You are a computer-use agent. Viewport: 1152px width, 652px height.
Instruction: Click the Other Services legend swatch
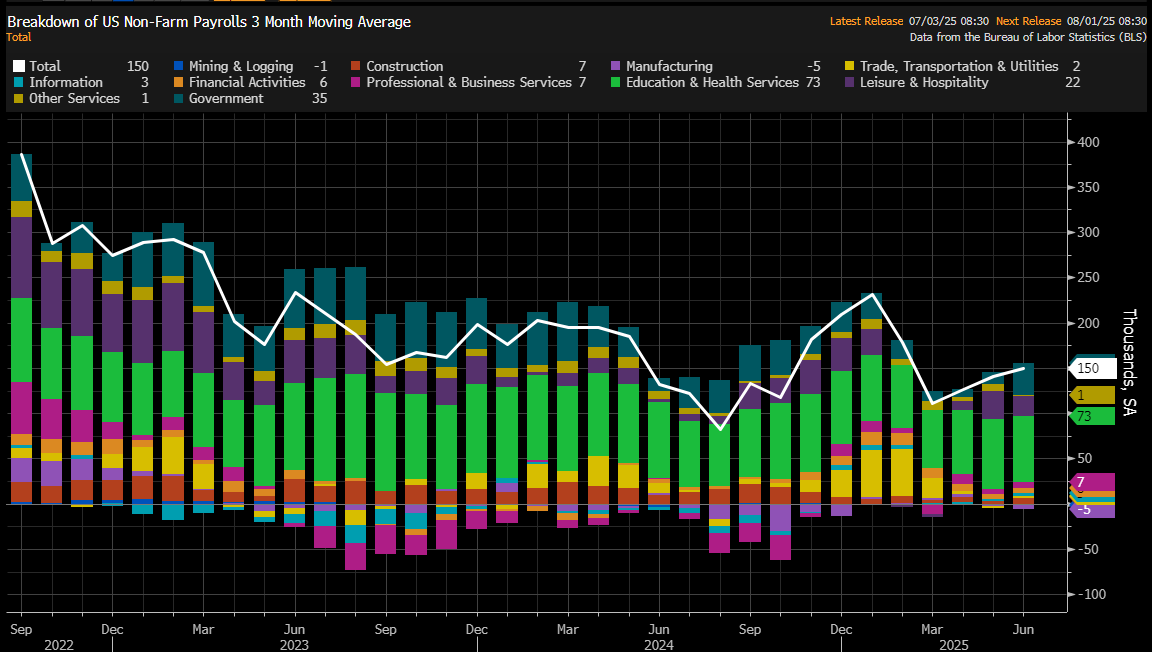[x=18, y=99]
